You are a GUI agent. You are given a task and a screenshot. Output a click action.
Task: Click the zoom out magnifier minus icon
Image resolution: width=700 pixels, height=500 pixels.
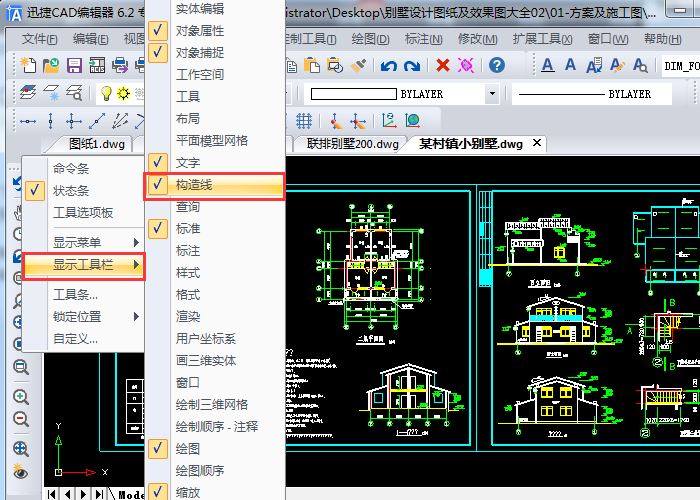tap(21, 419)
